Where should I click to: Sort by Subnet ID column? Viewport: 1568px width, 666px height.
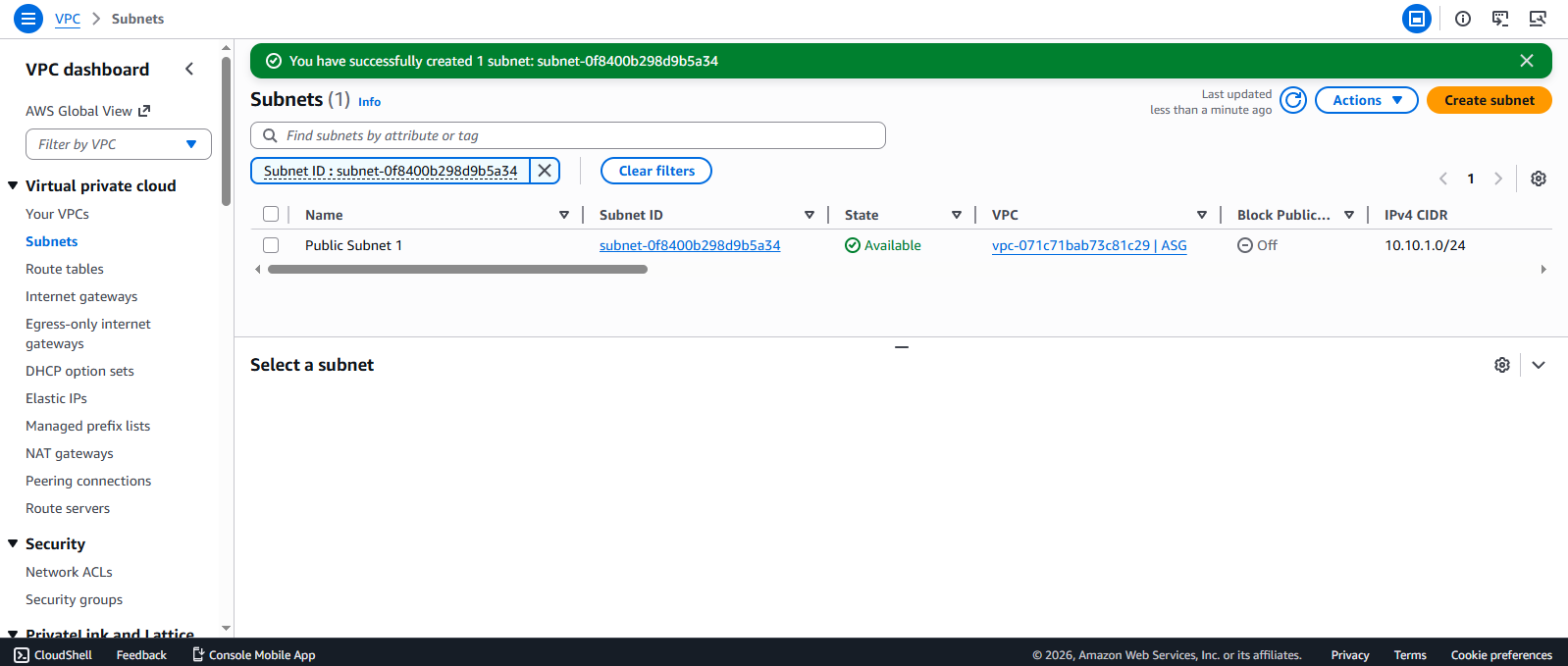coord(810,215)
